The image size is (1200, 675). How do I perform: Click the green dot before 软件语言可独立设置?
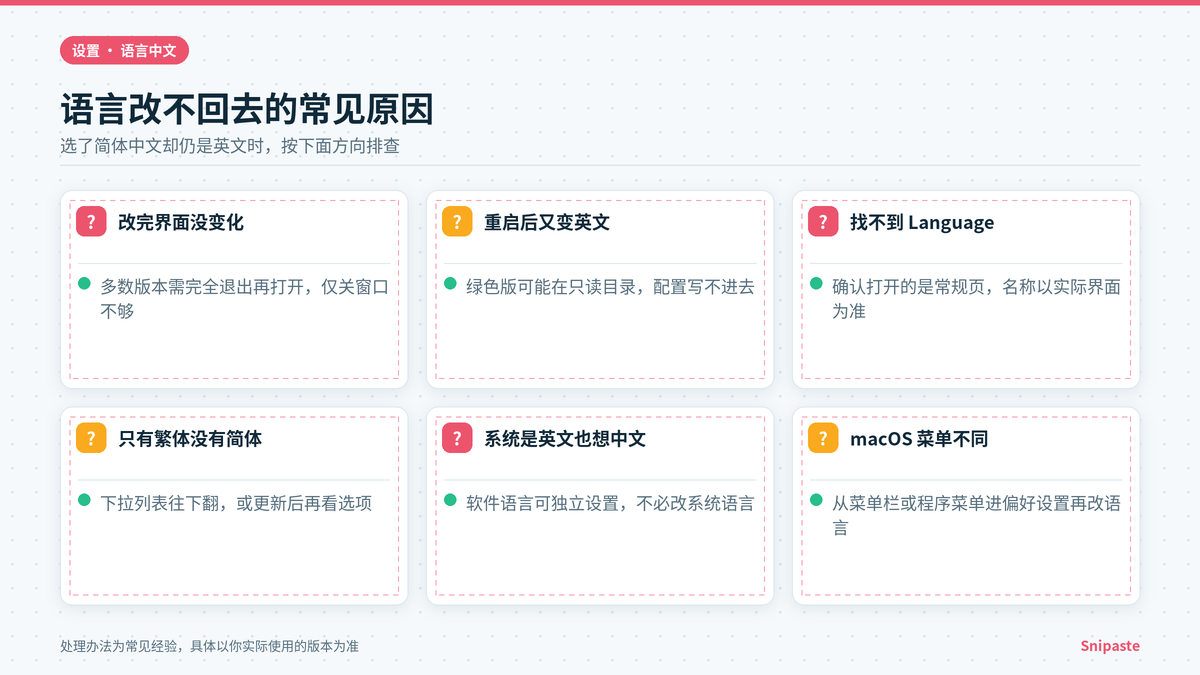[450, 500]
